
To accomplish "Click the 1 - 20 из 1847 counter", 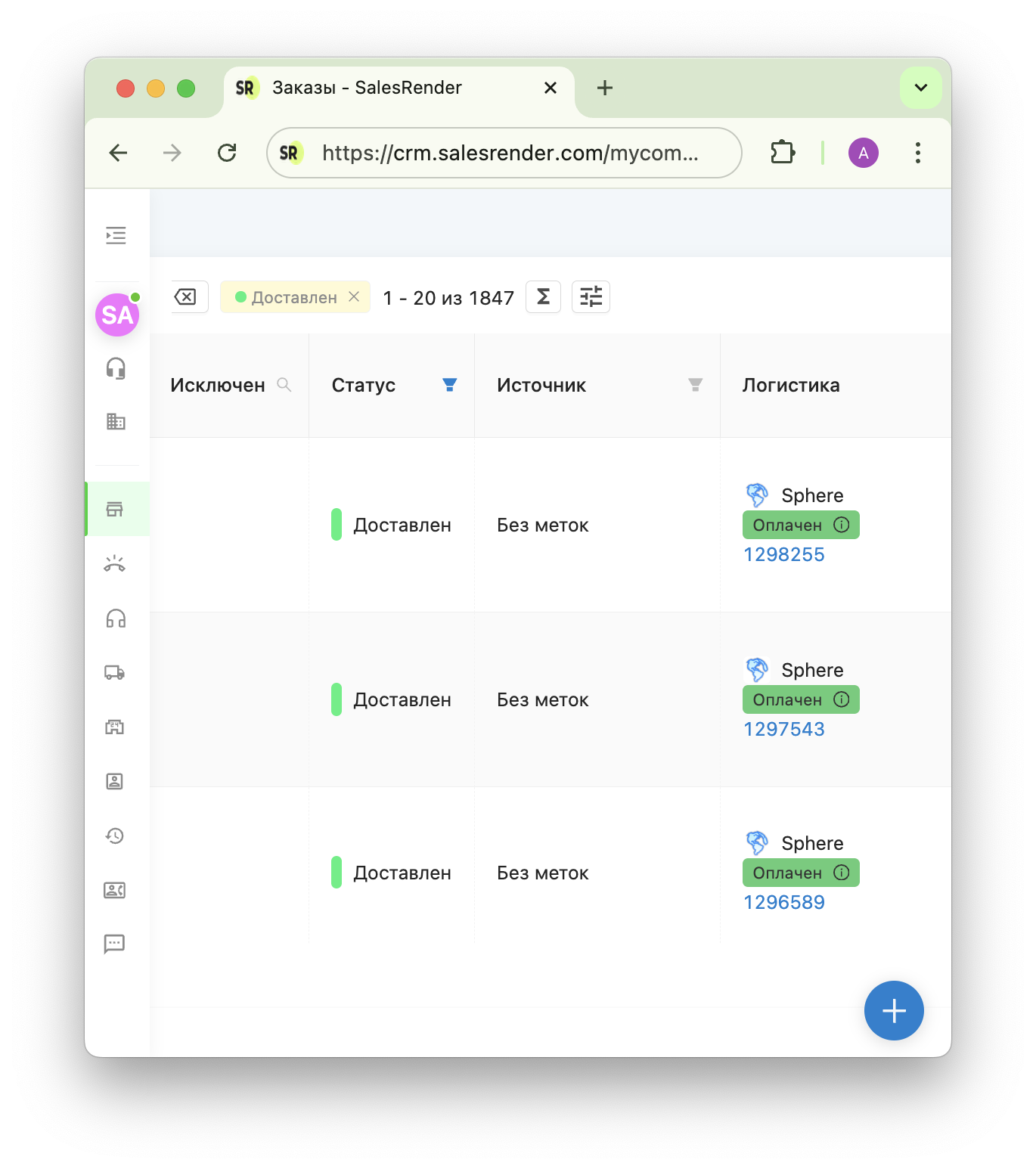I will coord(448,298).
